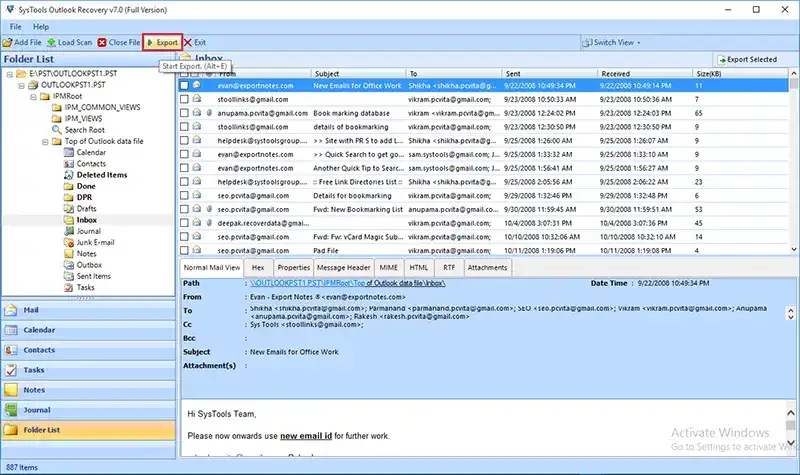Select the IPM_COMMON_VIEWS folder icon
This screenshot has height=475, width=800.
[57, 107]
